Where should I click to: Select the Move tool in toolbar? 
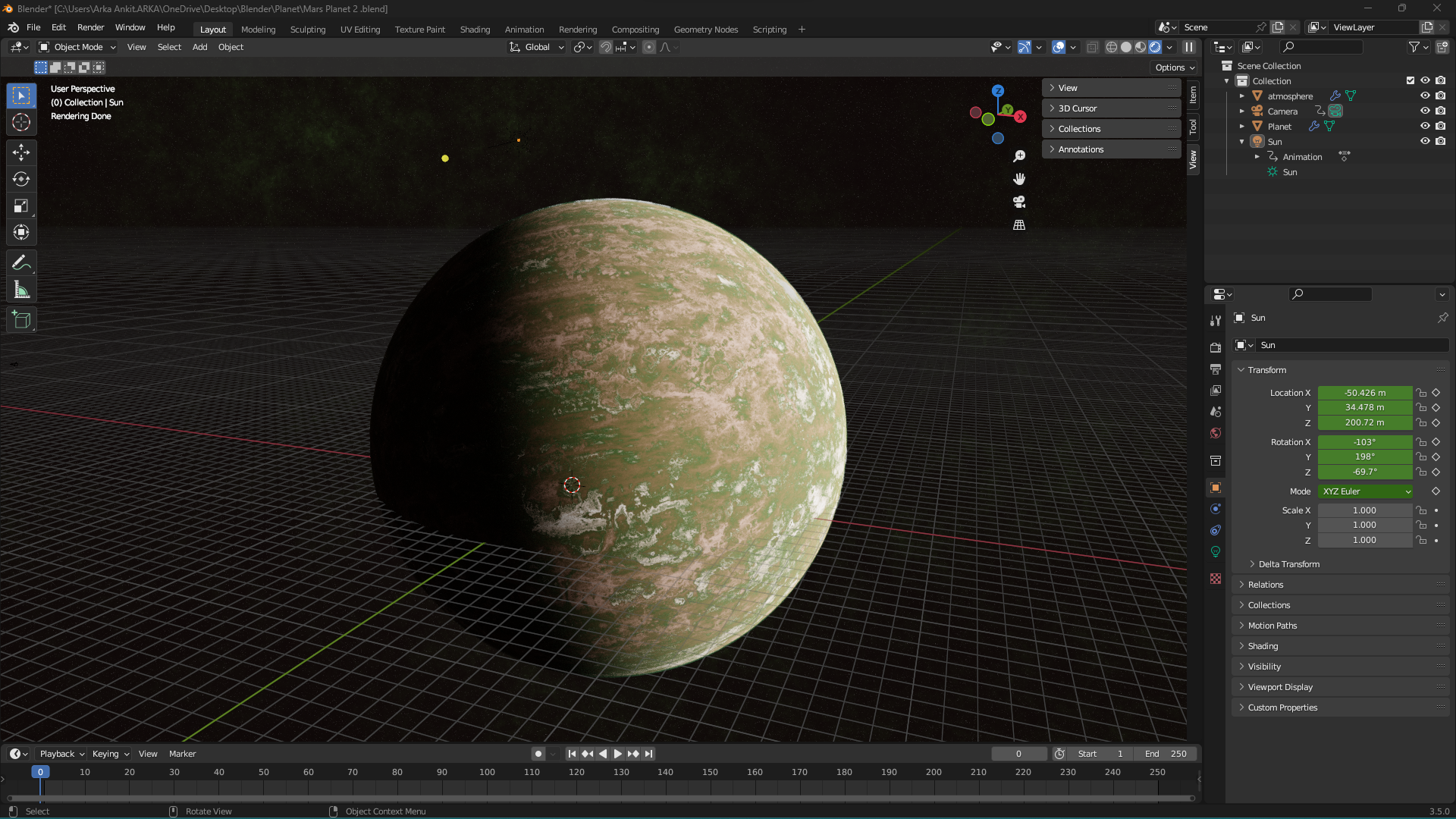coord(21,152)
